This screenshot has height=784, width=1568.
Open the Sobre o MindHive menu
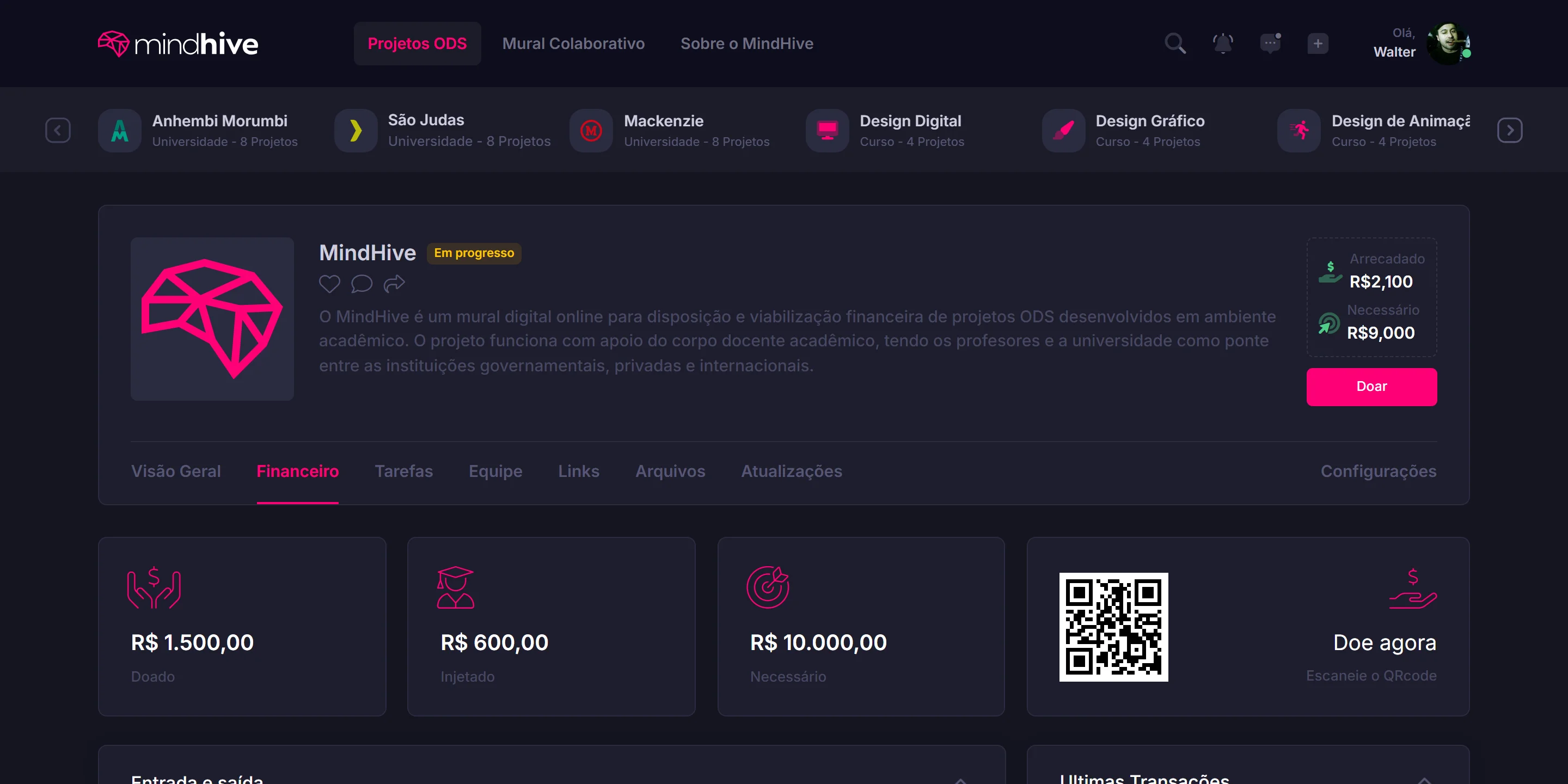(x=747, y=44)
